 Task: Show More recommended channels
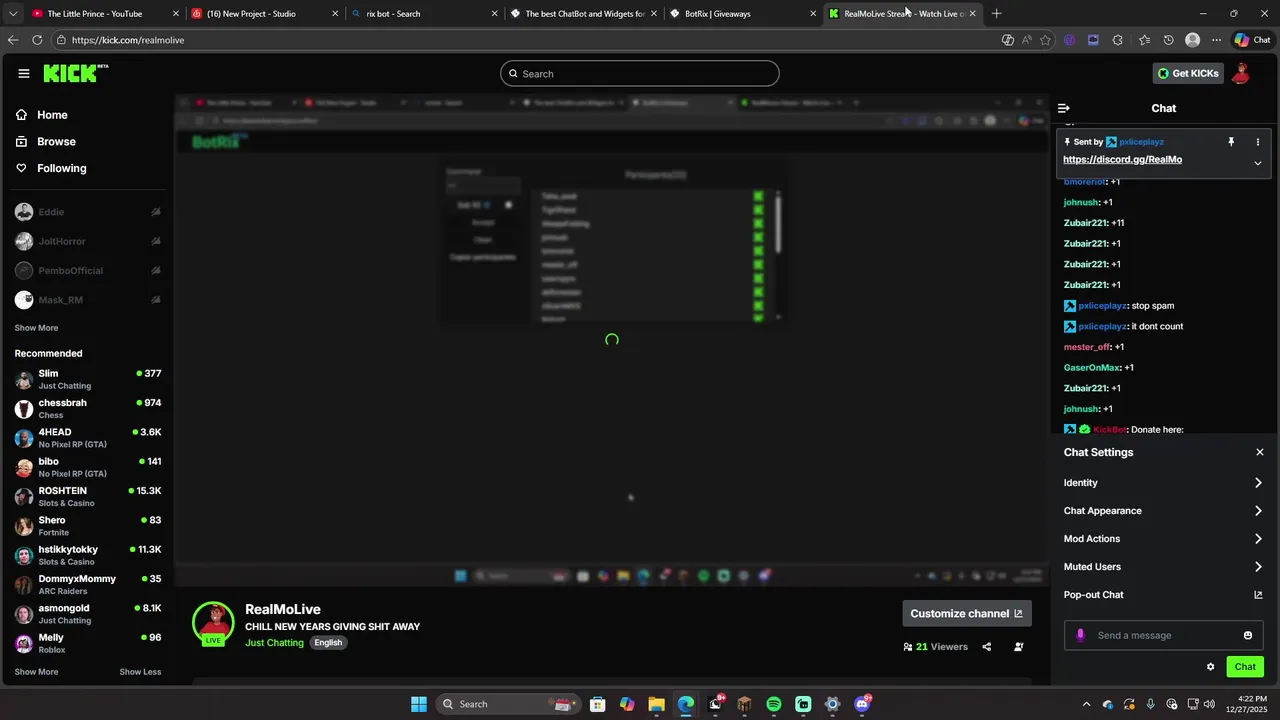click(x=36, y=672)
